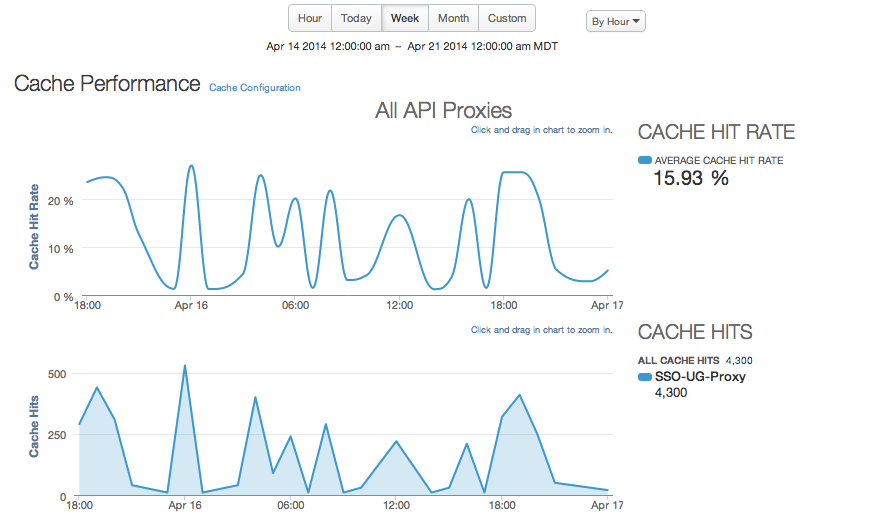Click the 12:00 label under Cache Hit Rate chart

click(x=400, y=305)
